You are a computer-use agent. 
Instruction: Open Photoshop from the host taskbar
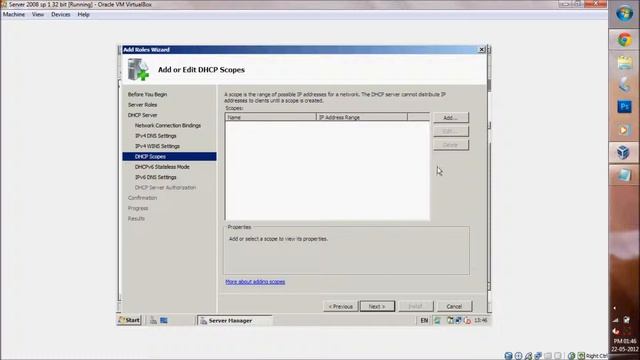coord(624,107)
